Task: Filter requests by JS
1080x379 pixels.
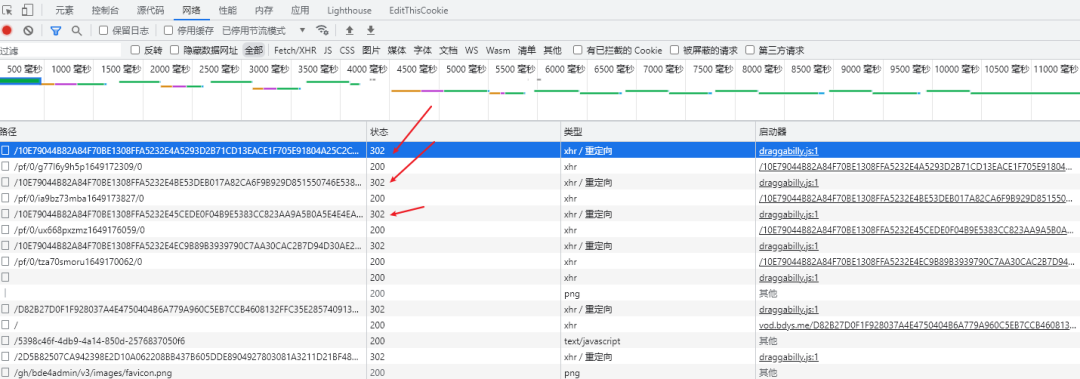Action: click(328, 50)
